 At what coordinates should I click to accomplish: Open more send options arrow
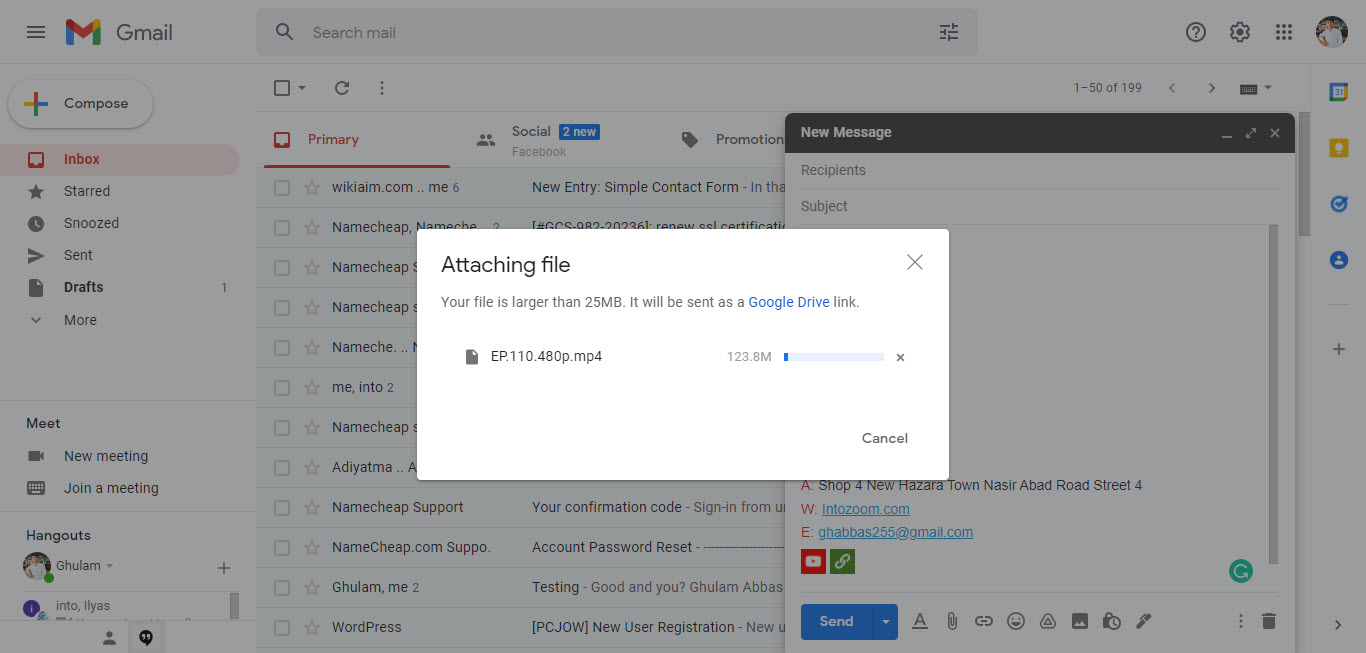885,621
